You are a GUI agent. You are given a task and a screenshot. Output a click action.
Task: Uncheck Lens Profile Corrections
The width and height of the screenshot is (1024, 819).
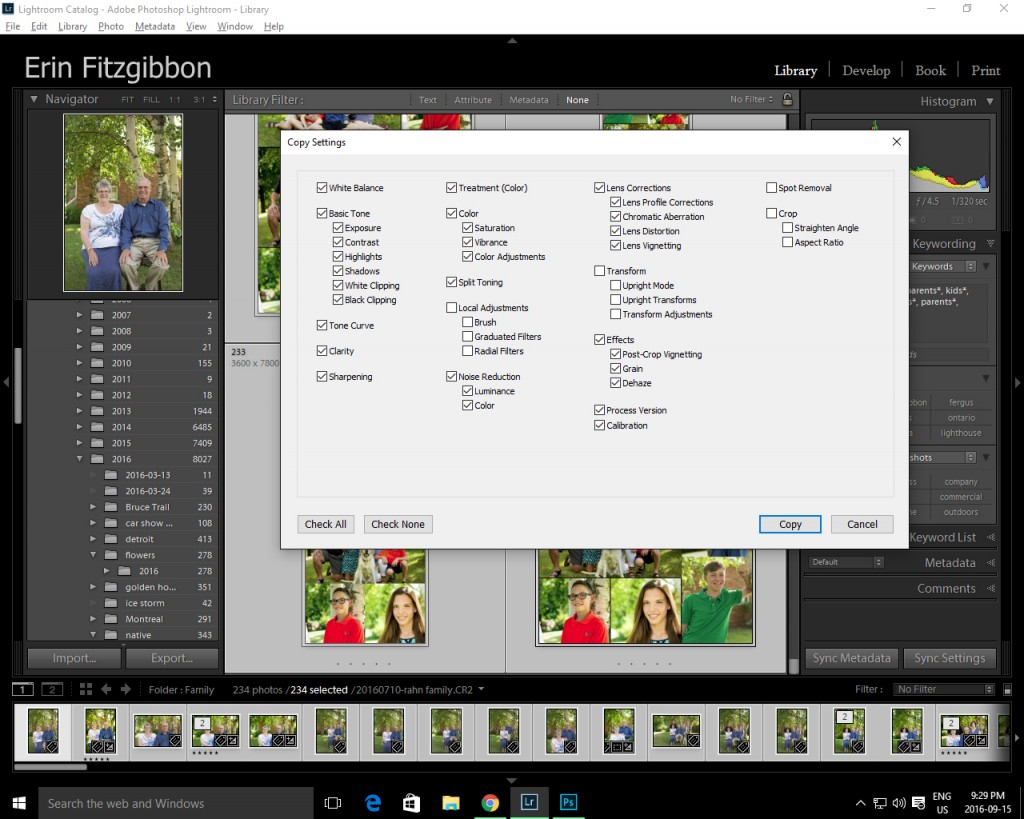click(x=615, y=202)
